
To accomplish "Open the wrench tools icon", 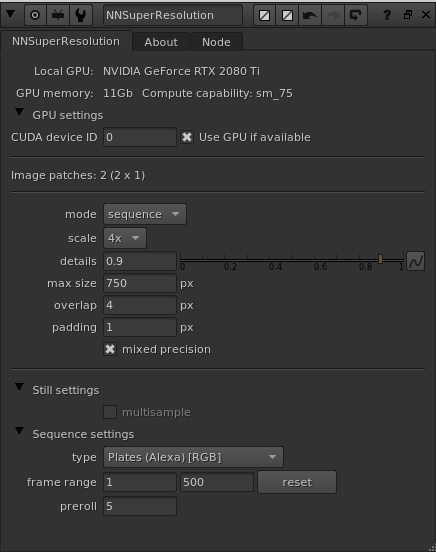I will coord(81,15).
